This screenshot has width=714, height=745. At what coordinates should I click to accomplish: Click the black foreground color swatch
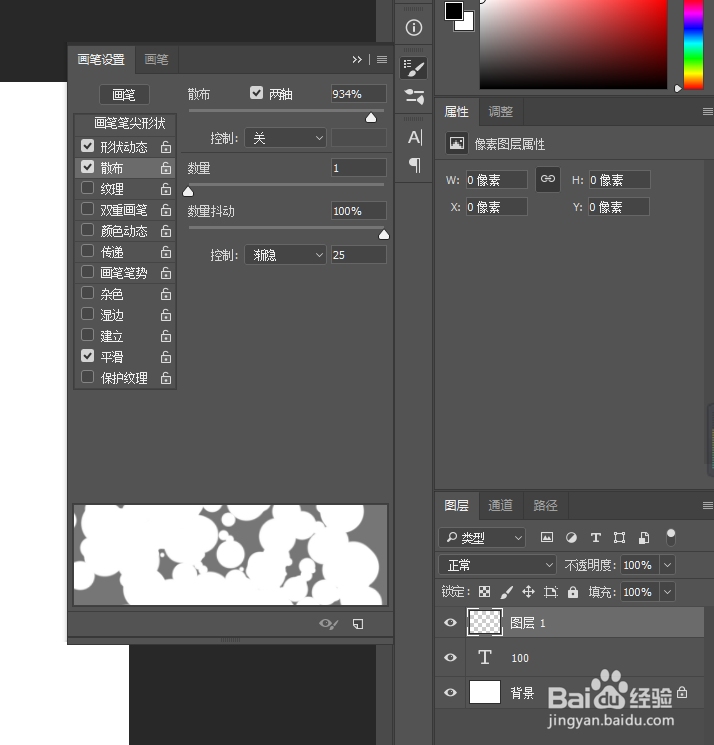[x=454, y=11]
